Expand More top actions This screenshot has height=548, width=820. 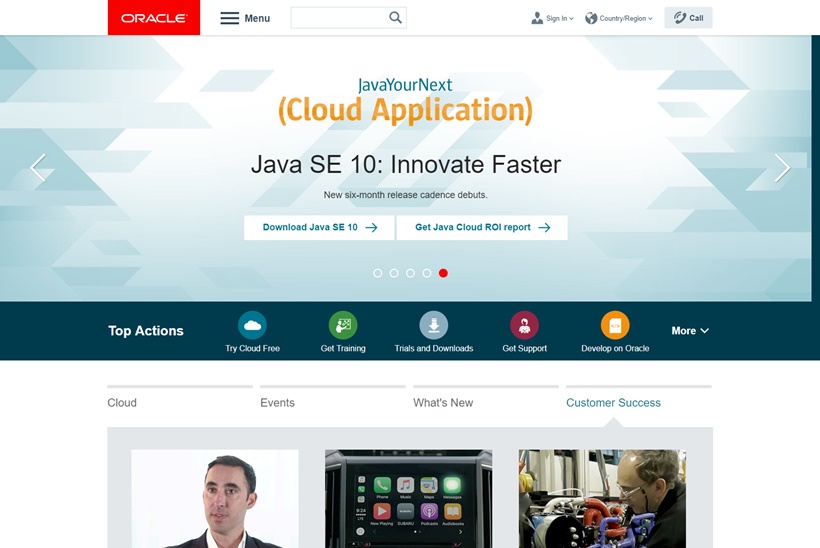(x=690, y=330)
